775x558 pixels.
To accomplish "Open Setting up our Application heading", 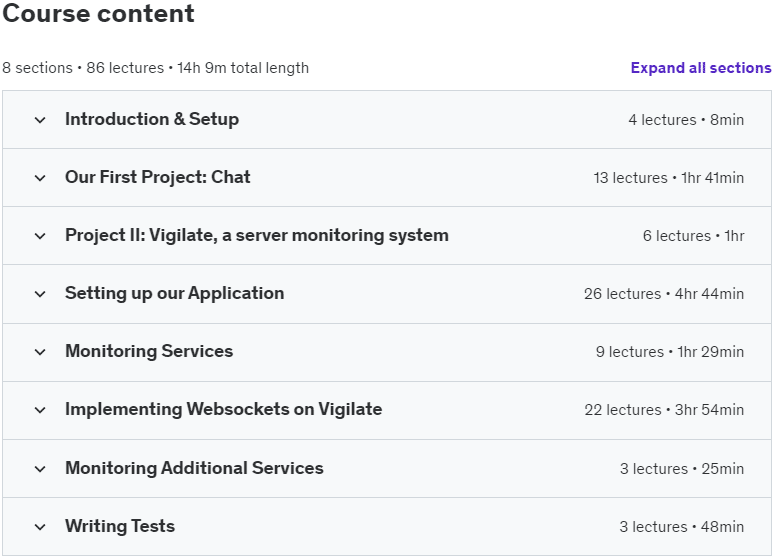I will click(x=174, y=293).
